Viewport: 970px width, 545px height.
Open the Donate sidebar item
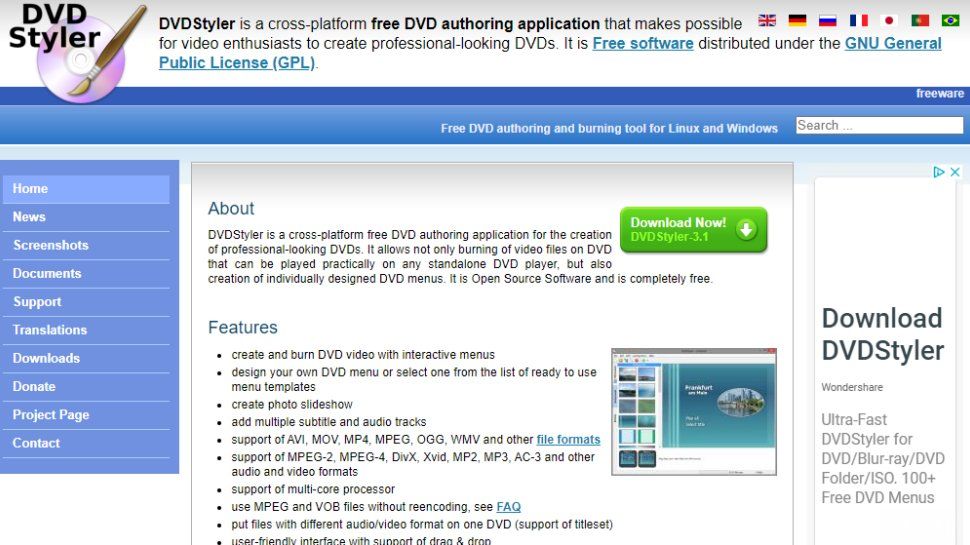(x=86, y=387)
